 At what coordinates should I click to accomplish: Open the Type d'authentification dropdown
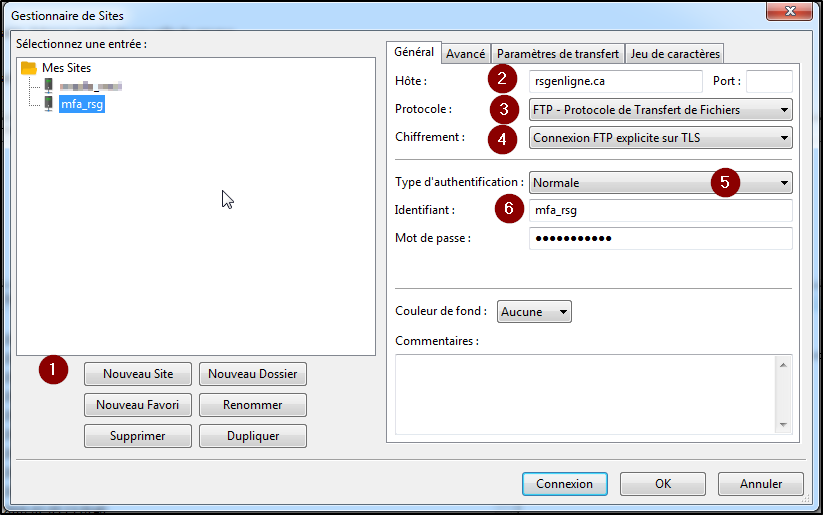point(660,183)
